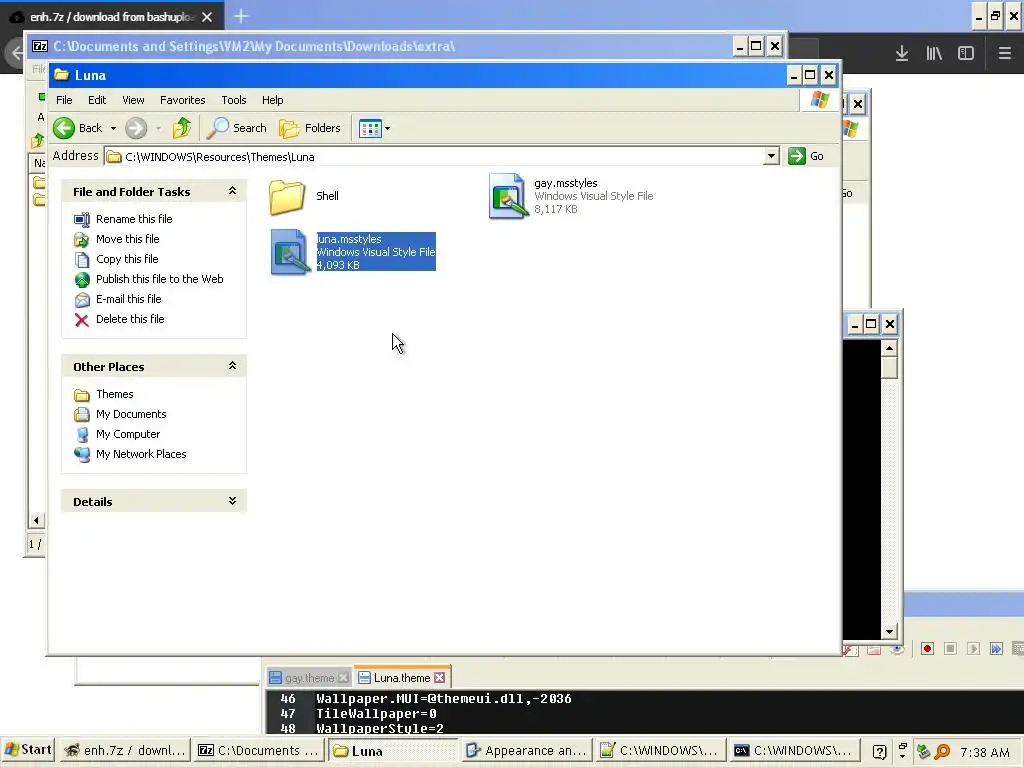Open a new browser tab with plus
Screen dimensions: 1024x768
[241, 16]
